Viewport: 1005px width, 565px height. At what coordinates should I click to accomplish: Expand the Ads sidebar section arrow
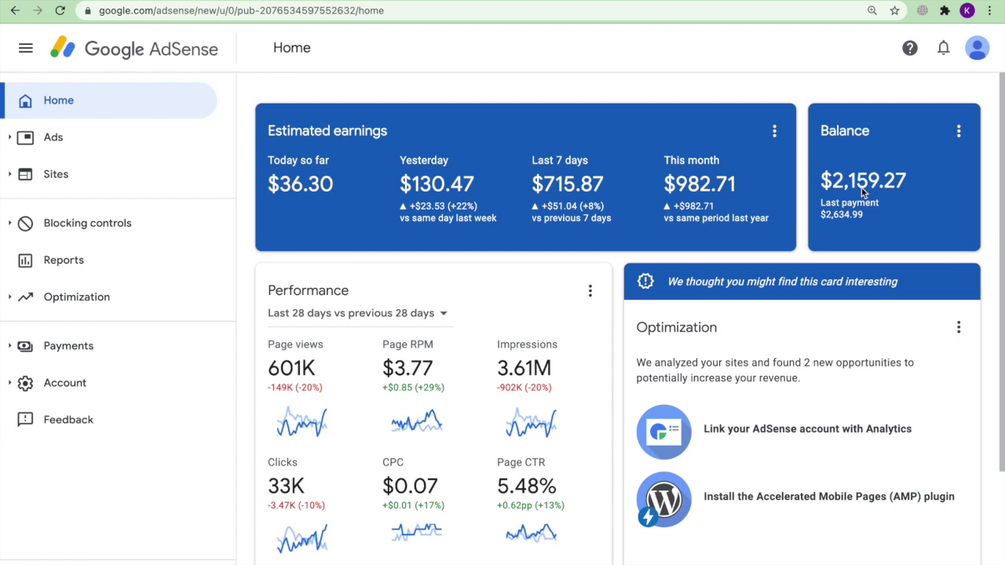pyautogui.click(x=10, y=137)
